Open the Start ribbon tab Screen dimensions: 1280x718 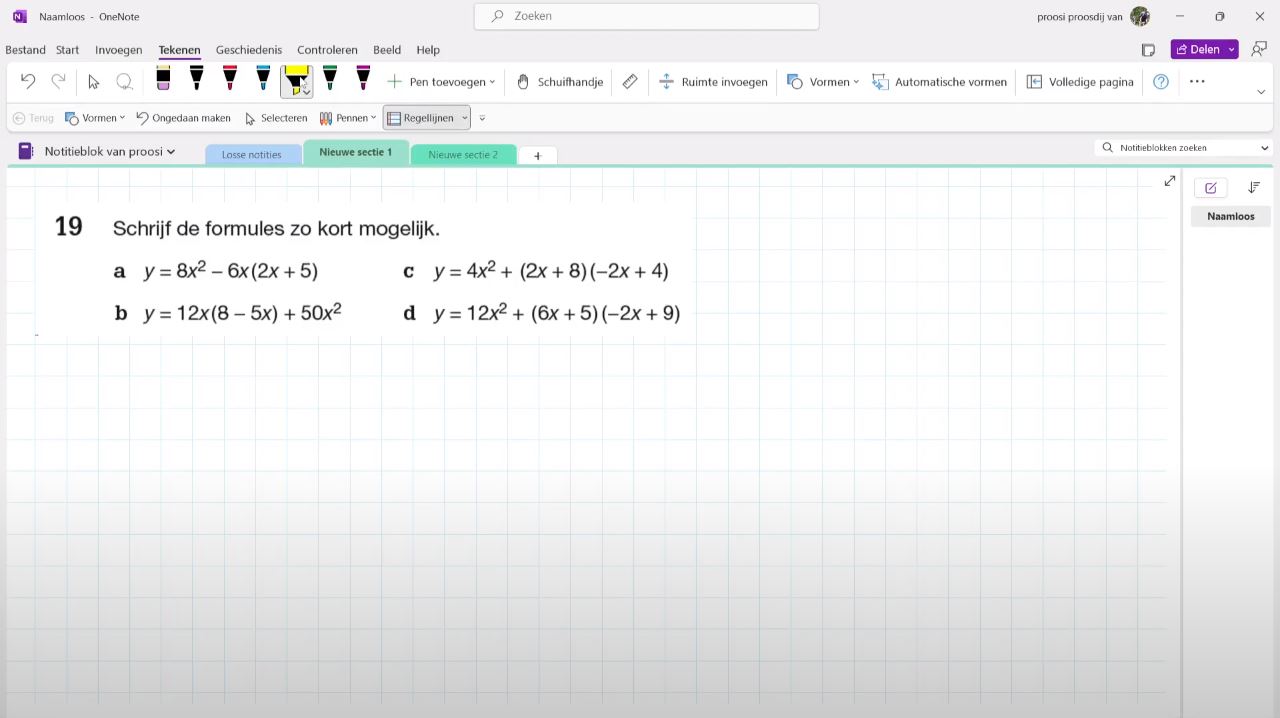(x=67, y=50)
